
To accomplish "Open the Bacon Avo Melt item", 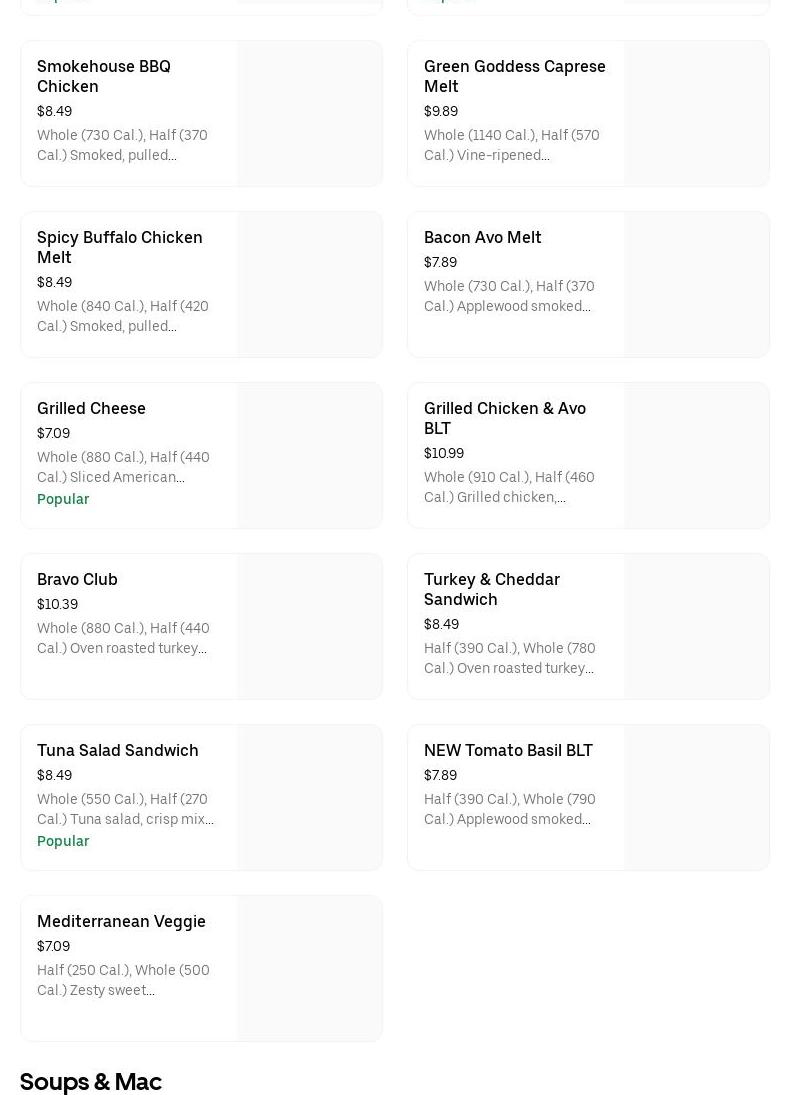I will pyautogui.click(x=482, y=237).
